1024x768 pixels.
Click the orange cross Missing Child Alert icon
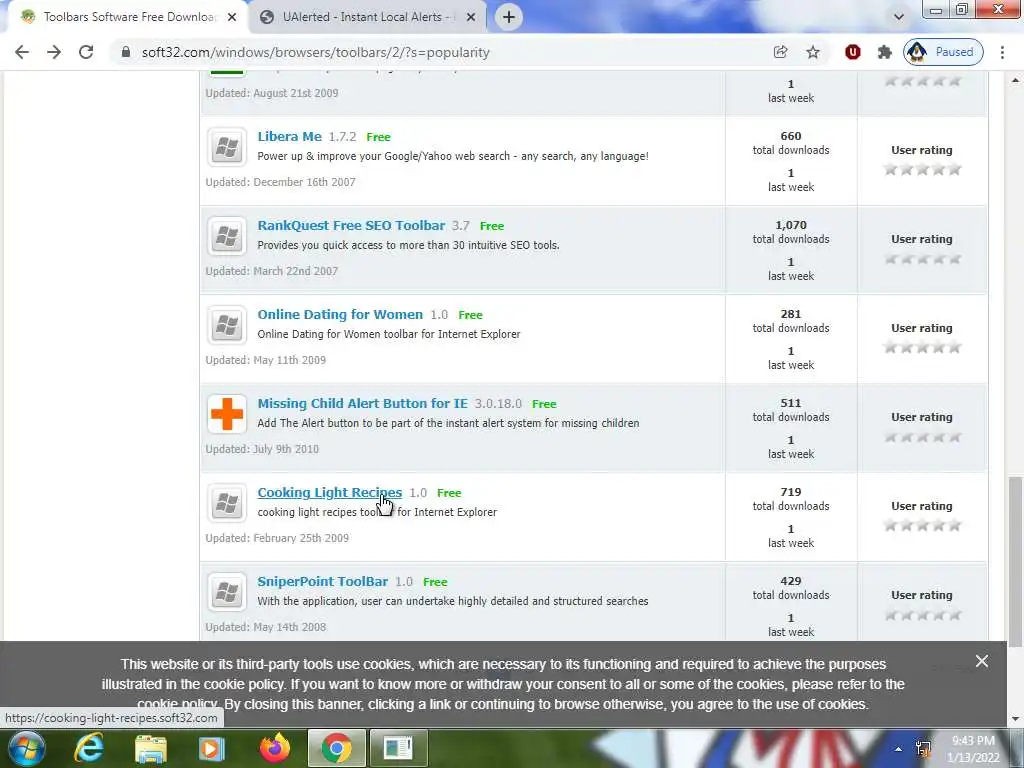pos(227,414)
